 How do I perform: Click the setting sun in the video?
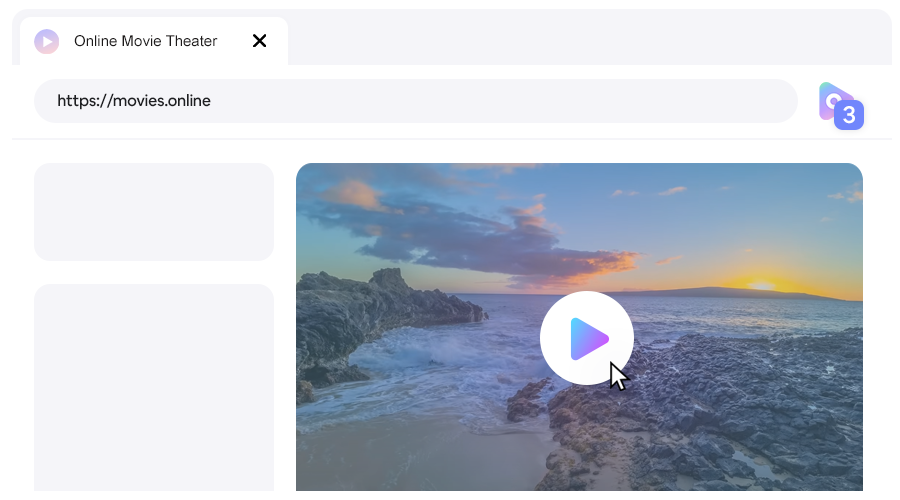tap(762, 285)
